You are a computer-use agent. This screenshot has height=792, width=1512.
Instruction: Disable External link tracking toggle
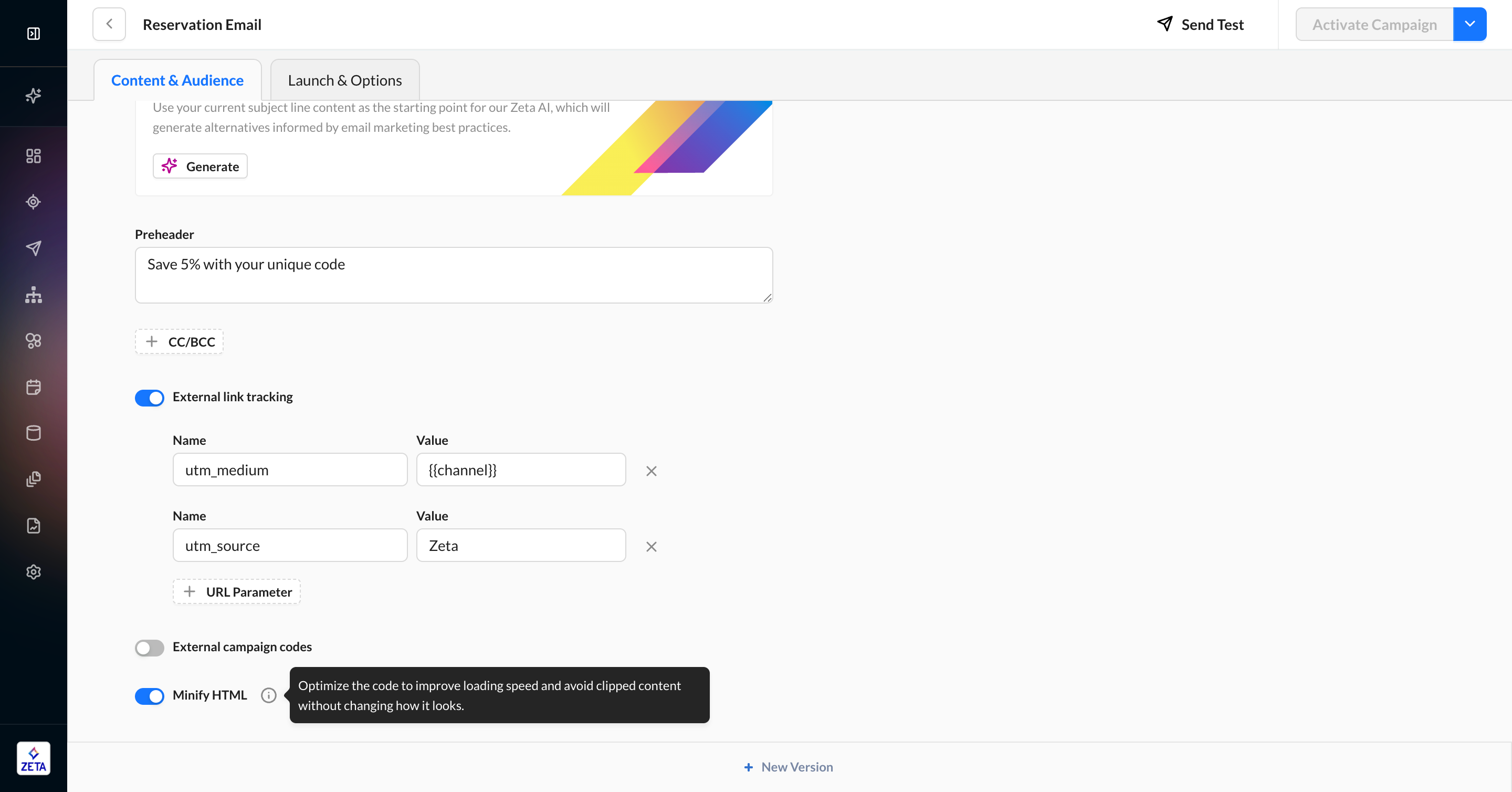[150, 398]
